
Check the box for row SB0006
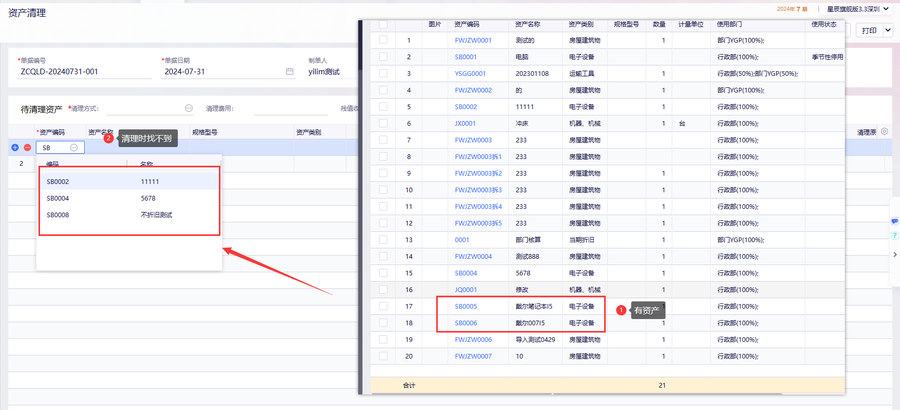[383, 323]
